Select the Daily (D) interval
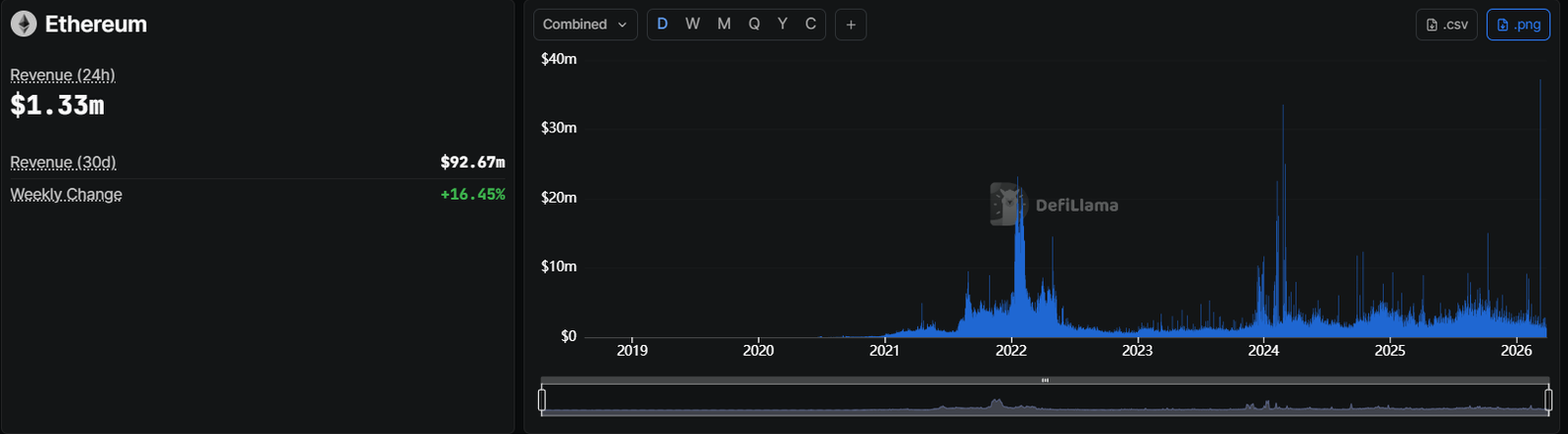1568x434 pixels. tap(662, 24)
